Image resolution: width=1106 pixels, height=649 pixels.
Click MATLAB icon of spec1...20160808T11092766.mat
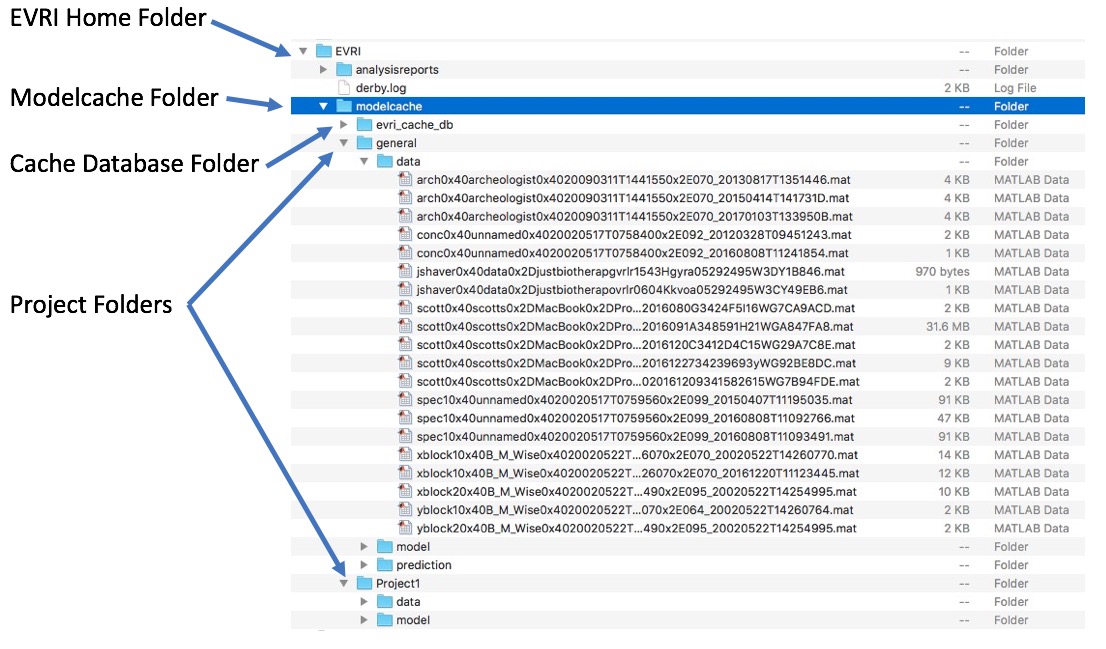(x=405, y=418)
